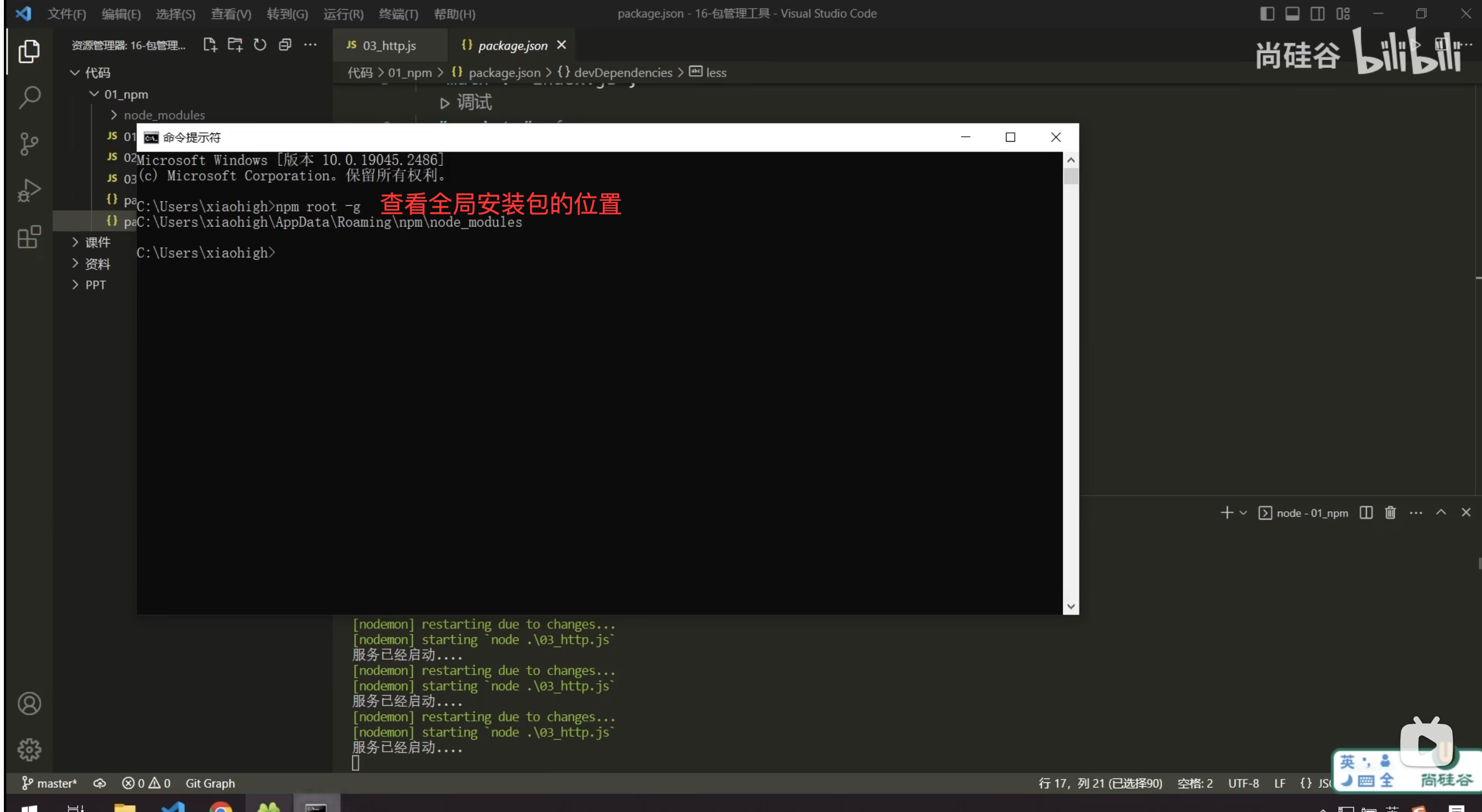The width and height of the screenshot is (1482, 812).
Task: Open the 终端(T) menu
Action: pyautogui.click(x=398, y=14)
